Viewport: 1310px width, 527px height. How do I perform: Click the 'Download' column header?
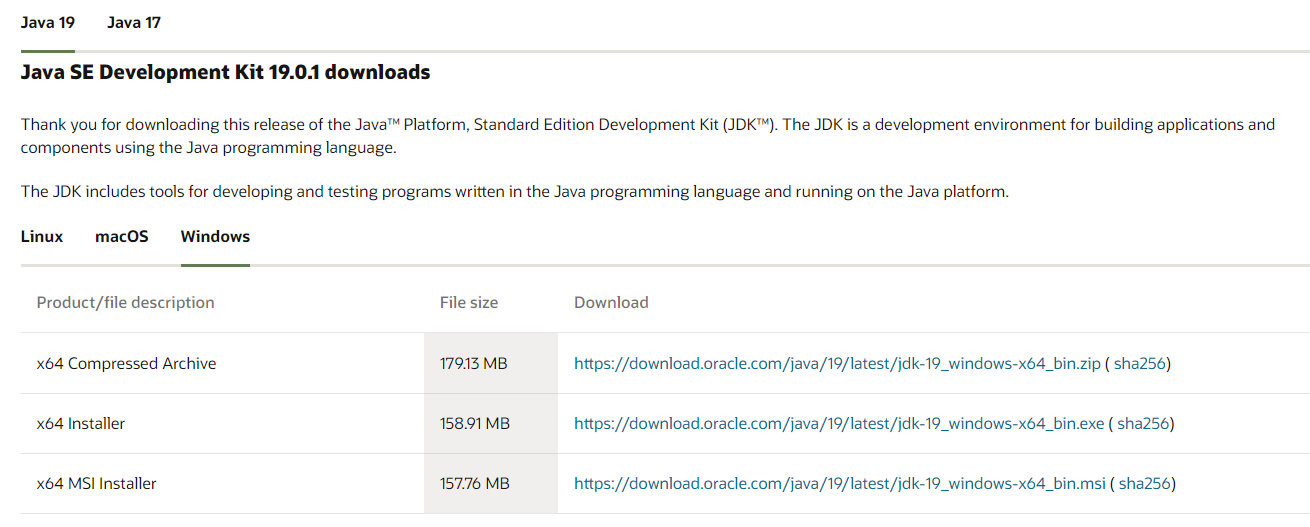611,302
